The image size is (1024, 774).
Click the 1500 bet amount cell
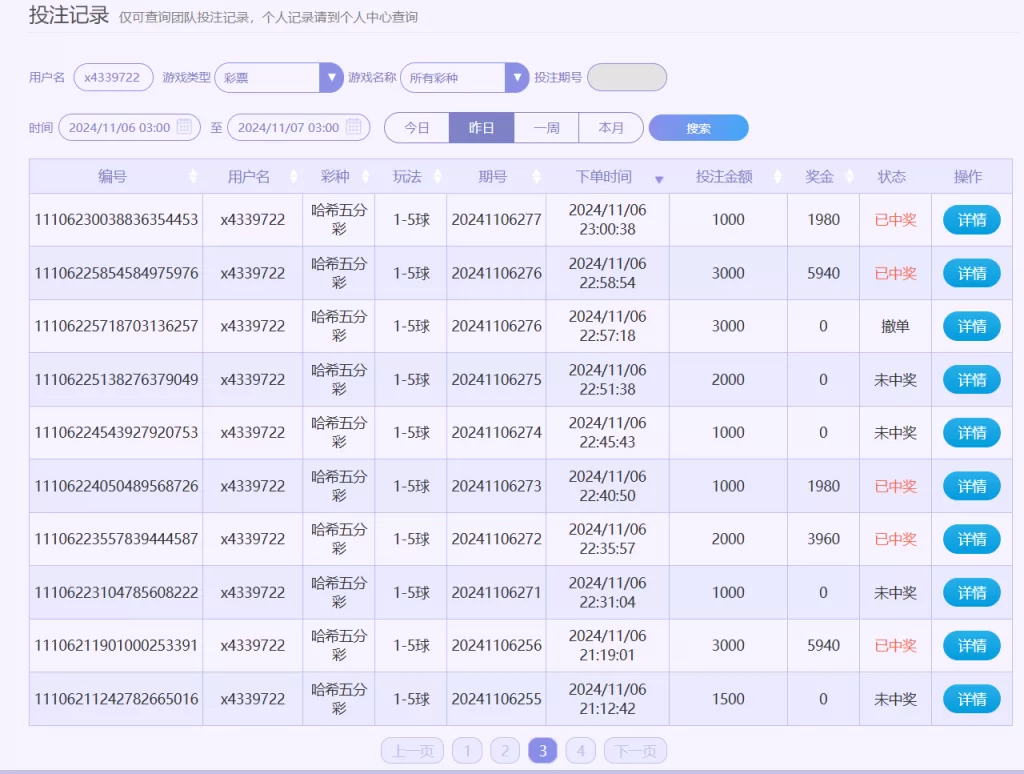728,699
